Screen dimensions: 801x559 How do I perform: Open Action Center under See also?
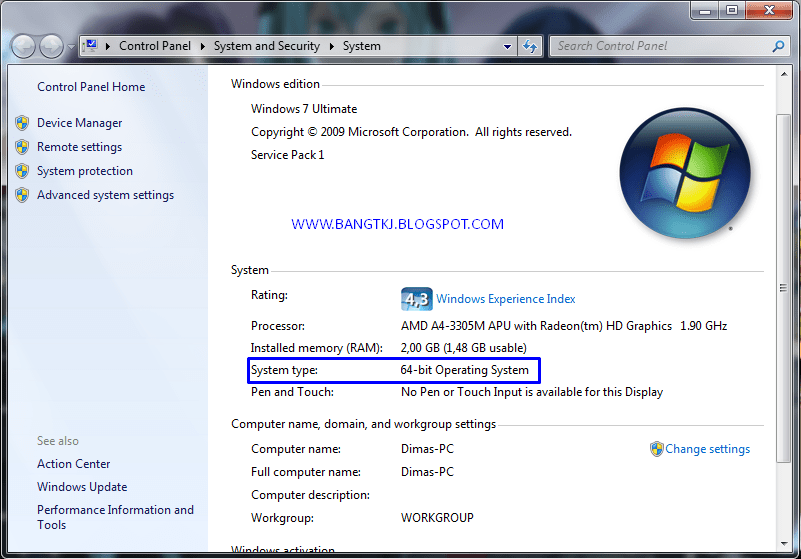[74, 464]
